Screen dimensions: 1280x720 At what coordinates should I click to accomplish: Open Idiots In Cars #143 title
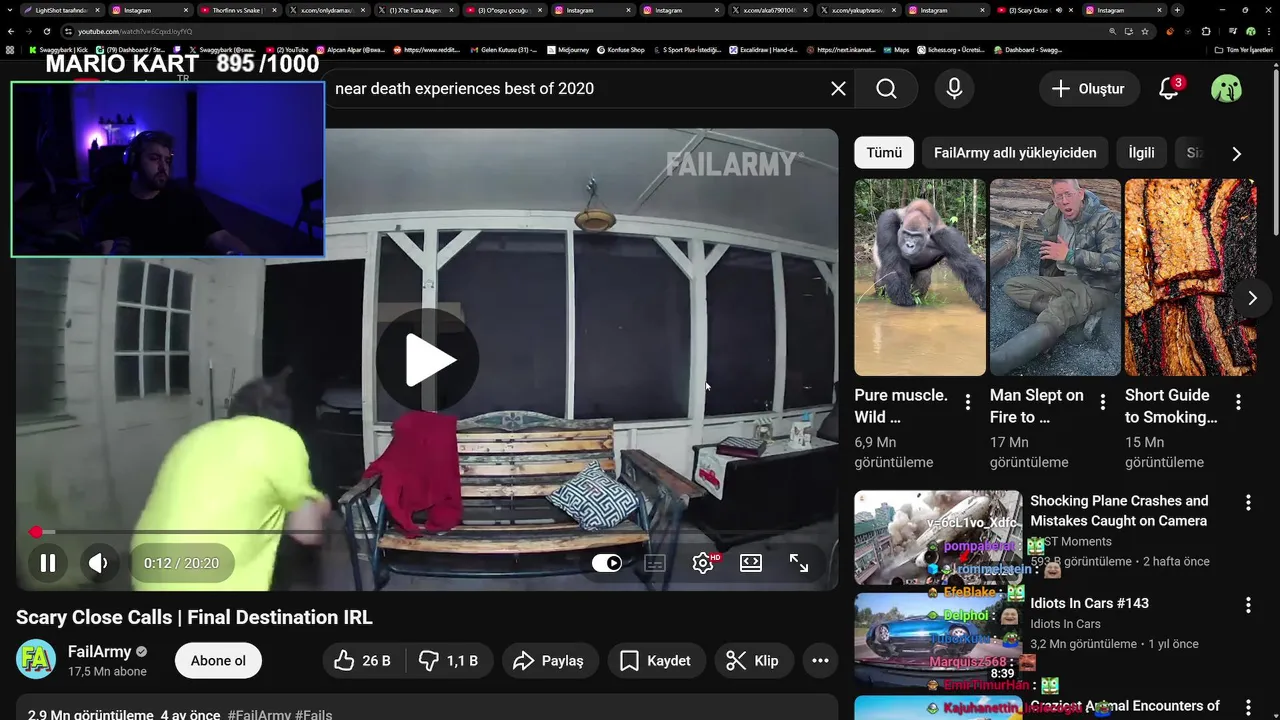click(1089, 603)
